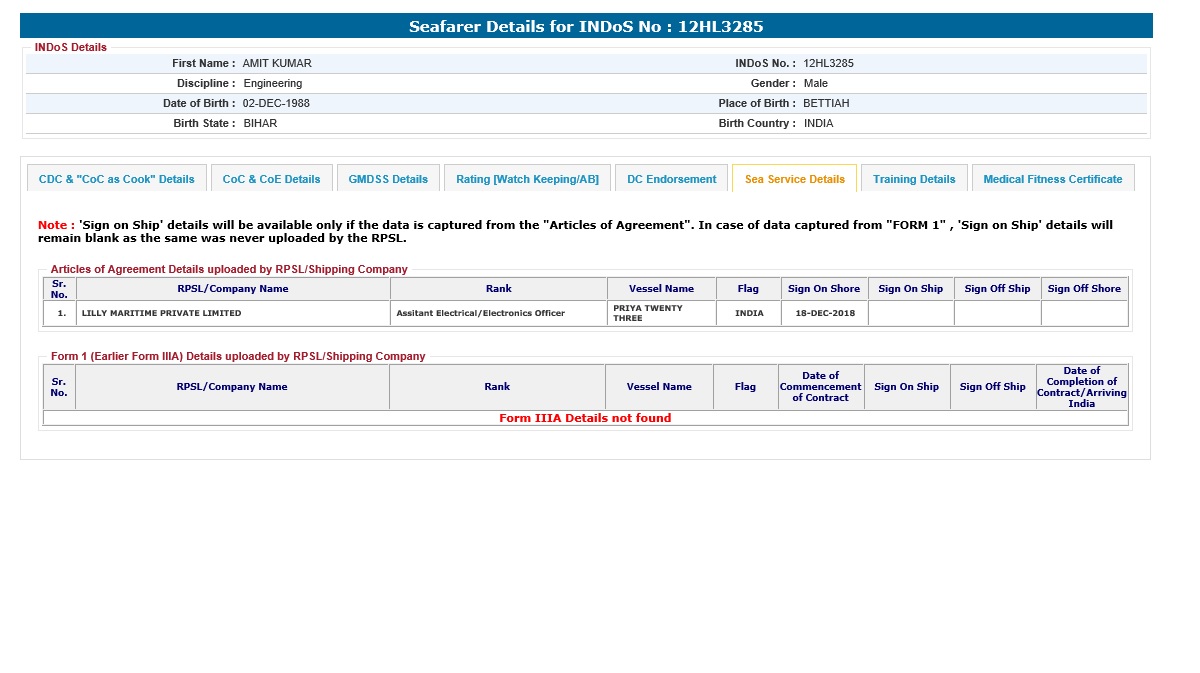Click Sign On Shore date 18-DEC-2018
Image resolution: width=1200 pixels, height=673 pixels.
[x=824, y=313]
